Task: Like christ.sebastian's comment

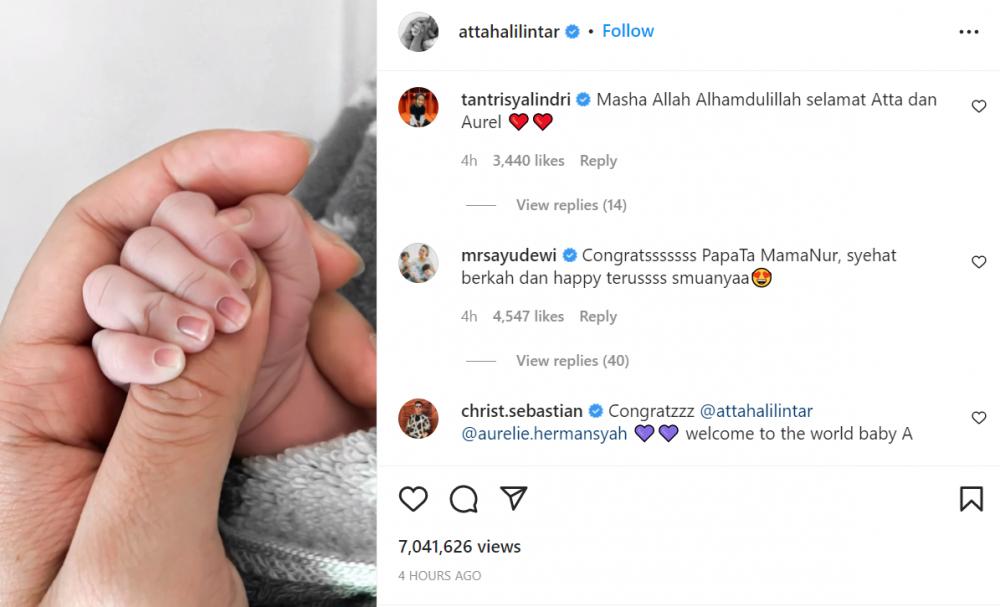Action: (x=979, y=418)
